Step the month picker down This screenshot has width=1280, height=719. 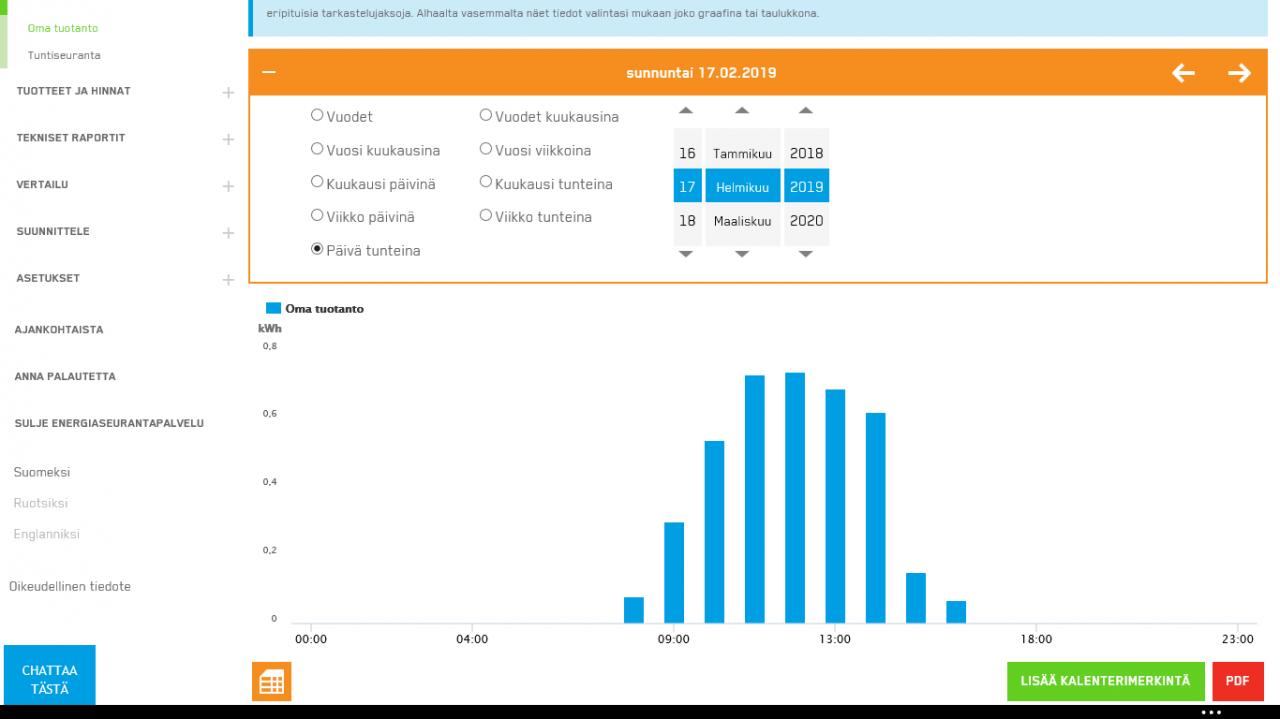[742, 254]
